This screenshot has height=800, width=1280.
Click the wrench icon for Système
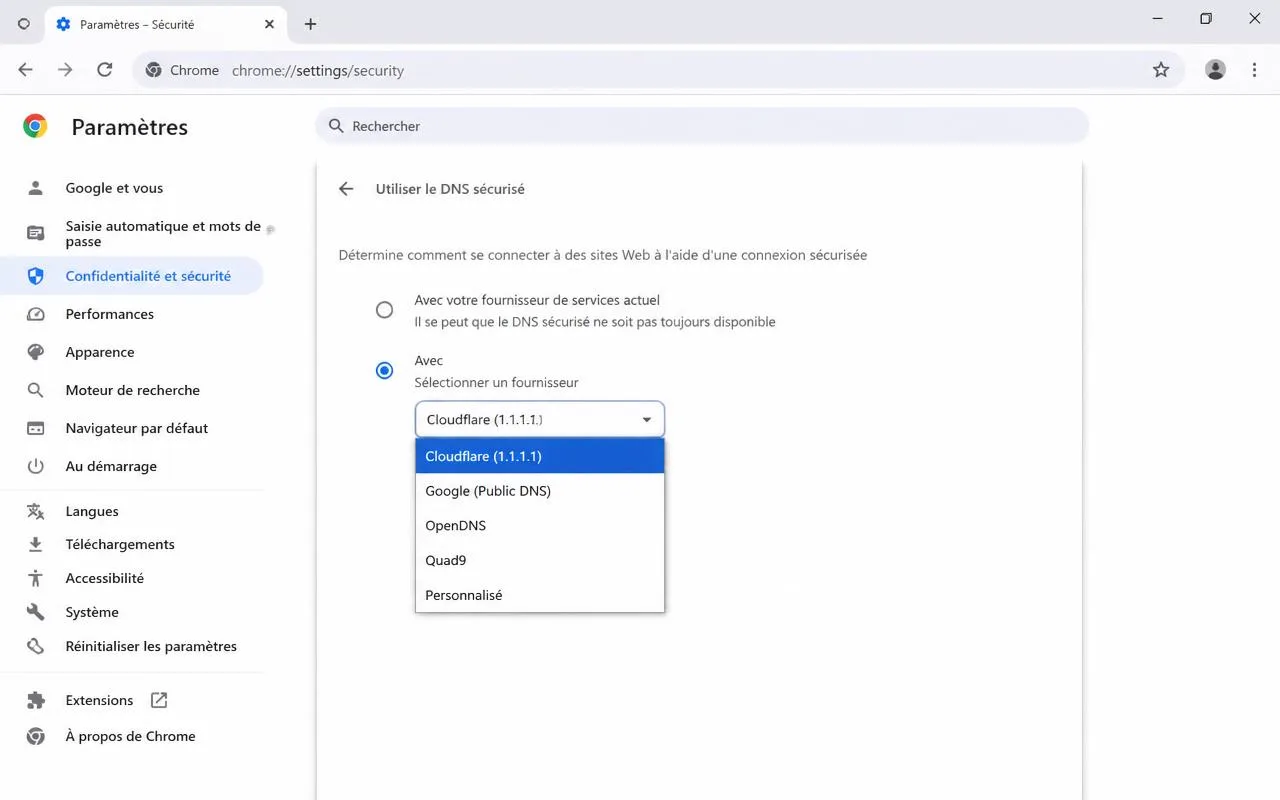tap(36, 612)
